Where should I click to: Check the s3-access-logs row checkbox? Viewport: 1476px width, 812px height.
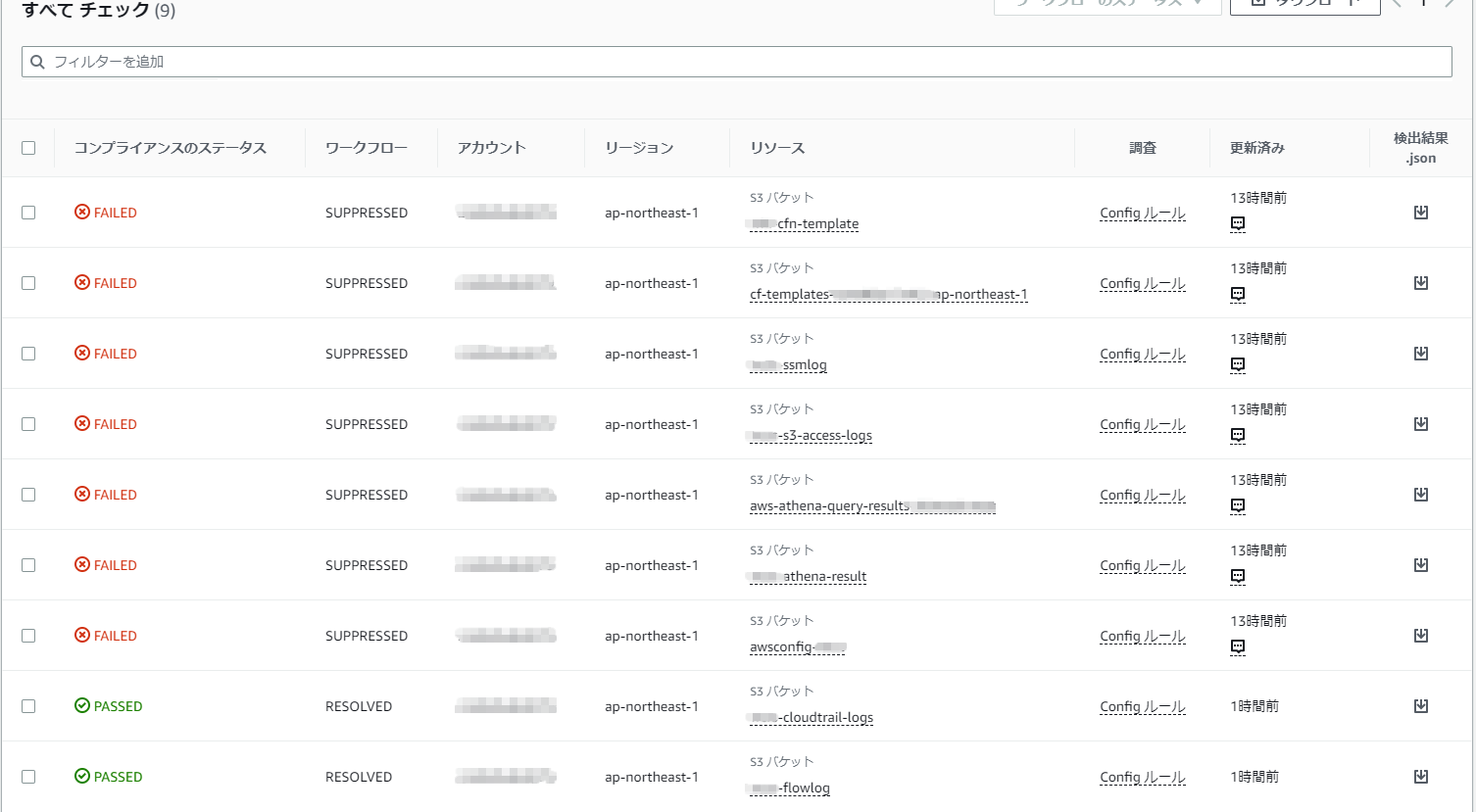28,424
